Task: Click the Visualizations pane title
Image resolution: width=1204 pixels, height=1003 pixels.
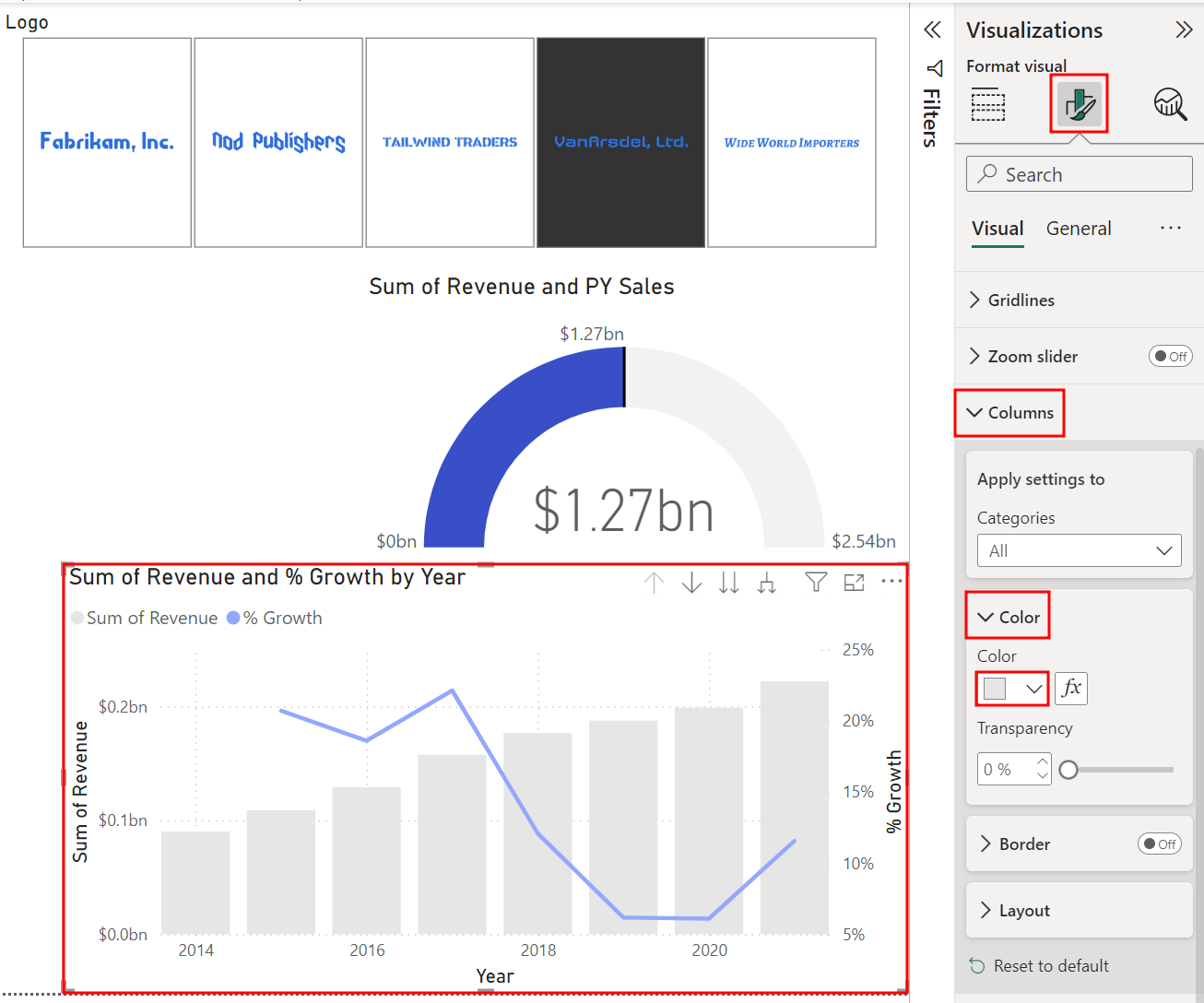Action: click(x=1034, y=30)
